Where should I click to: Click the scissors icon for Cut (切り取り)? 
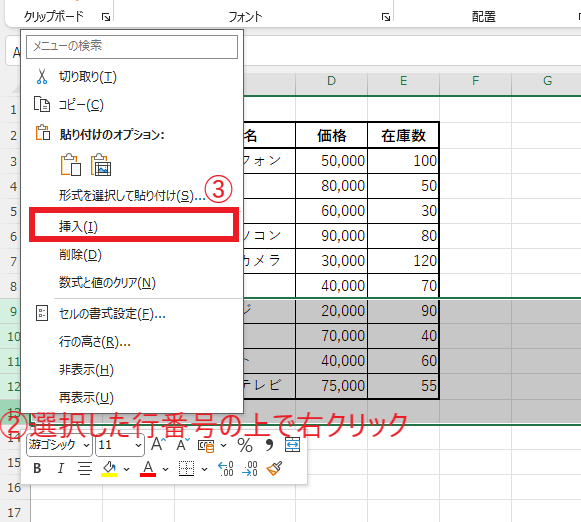click(x=42, y=77)
